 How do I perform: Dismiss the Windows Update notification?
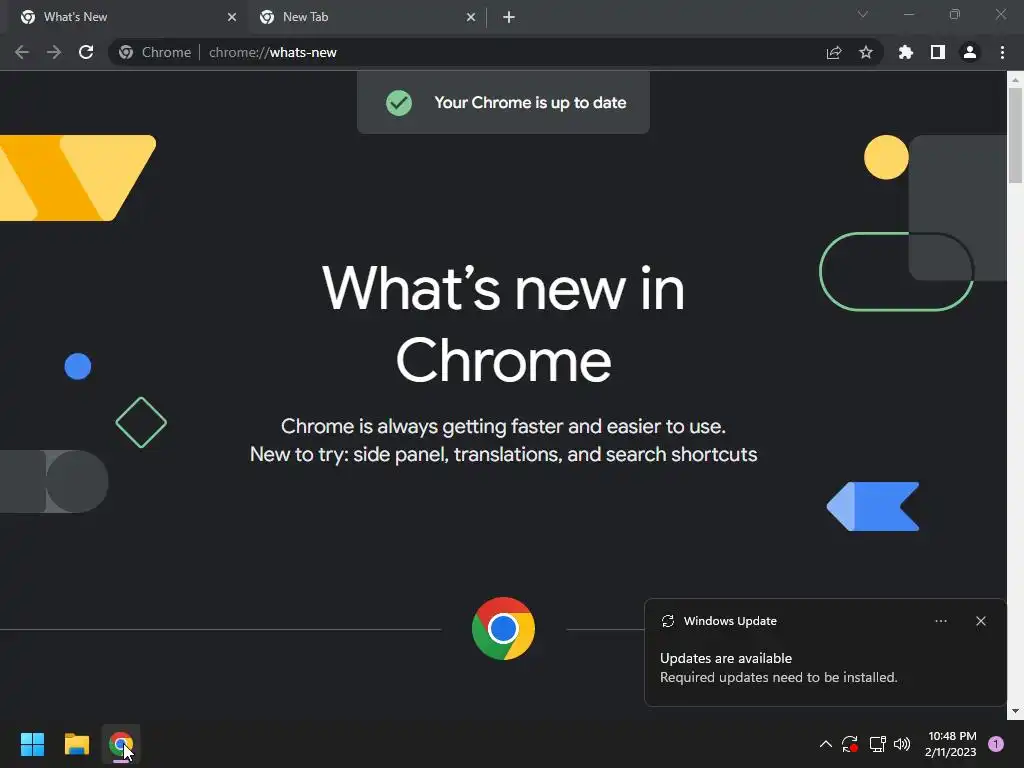click(x=981, y=621)
